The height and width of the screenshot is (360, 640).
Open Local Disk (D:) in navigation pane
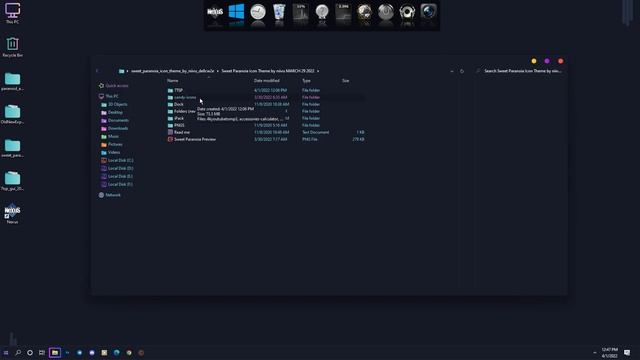click(x=117, y=168)
